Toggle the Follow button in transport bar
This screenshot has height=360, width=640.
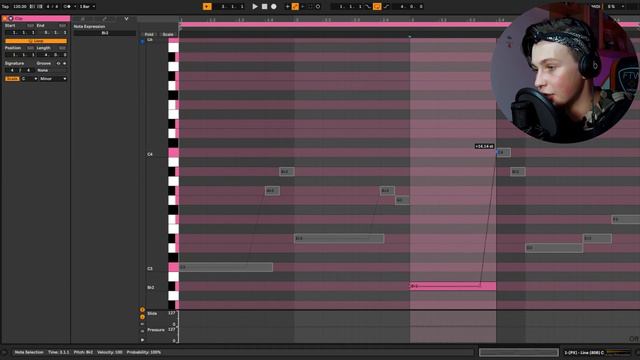point(207,7)
